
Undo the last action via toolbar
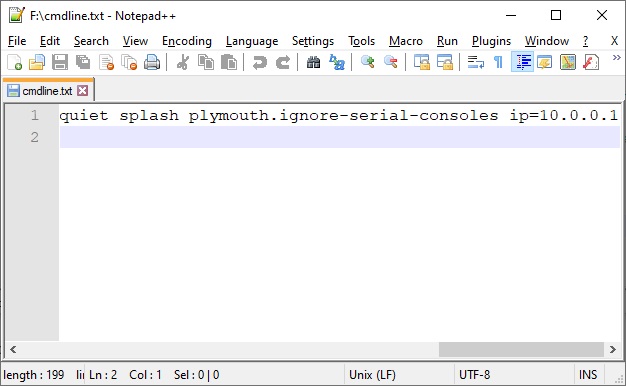click(x=260, y=62)
